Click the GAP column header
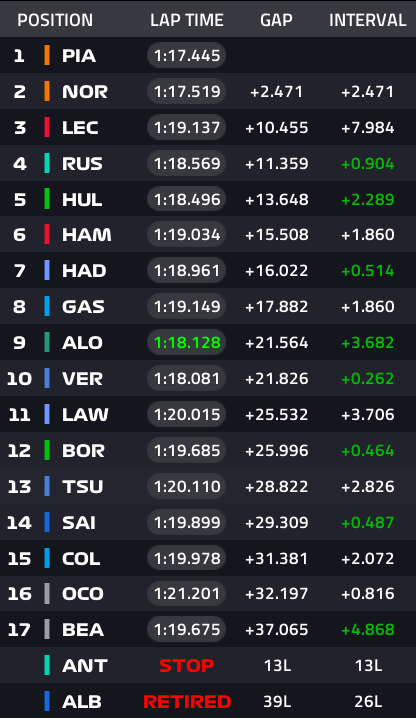The width and height of the screenshot is (416, 718). (276, 20)
